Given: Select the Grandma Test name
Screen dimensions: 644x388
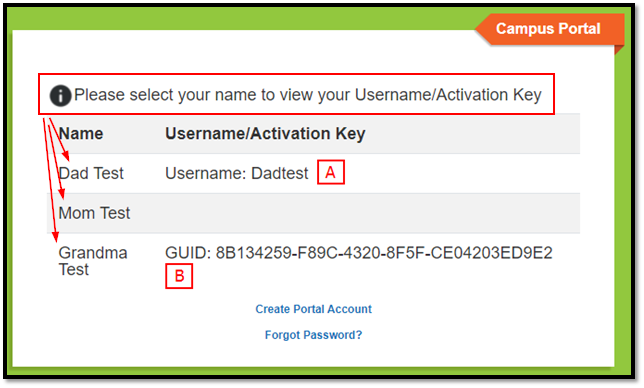Looking at the screenshot, I should click(x=93, y=261).
